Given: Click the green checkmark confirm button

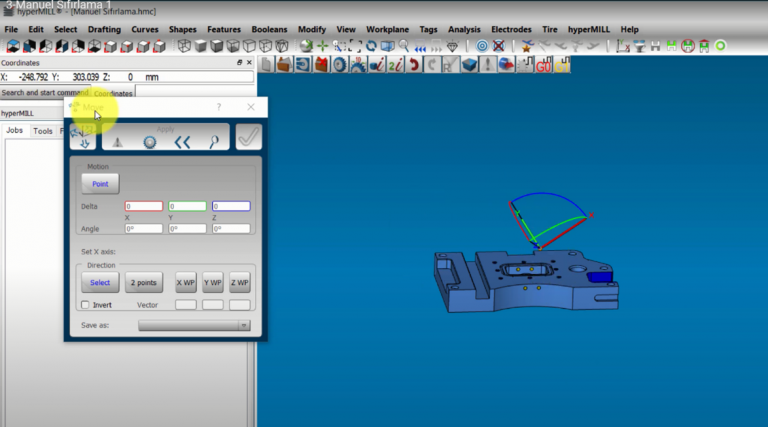Looking at the screenshot, I should 248,138.
